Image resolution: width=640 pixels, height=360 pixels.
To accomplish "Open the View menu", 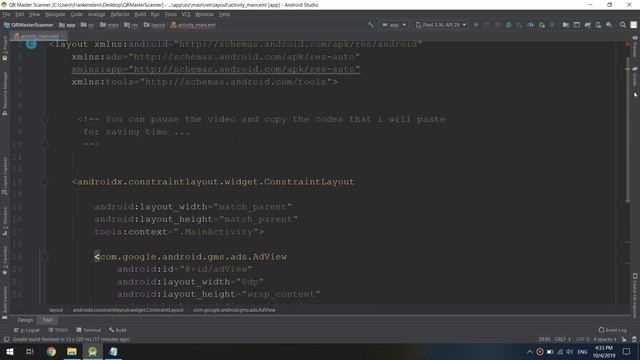I will pyautogui.click(x=34, y=14).
